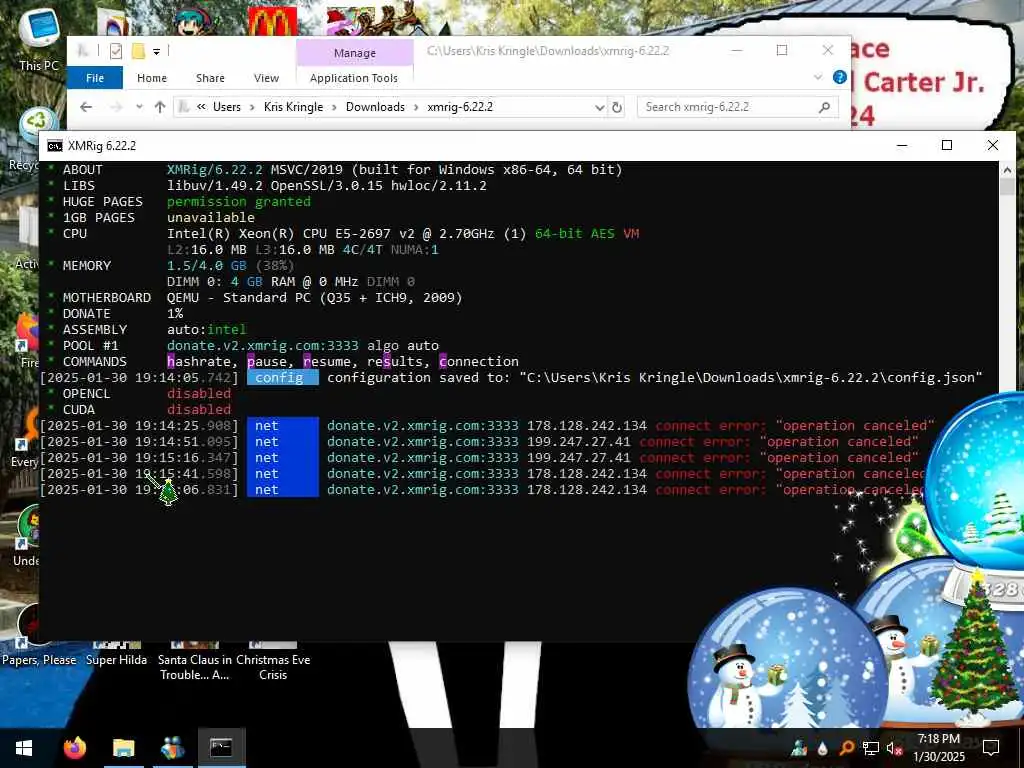The width and height of the screenshot is (1024, 768).
Task: Expand the Explorer ribbon chevron
Action: tap(818, 78)
